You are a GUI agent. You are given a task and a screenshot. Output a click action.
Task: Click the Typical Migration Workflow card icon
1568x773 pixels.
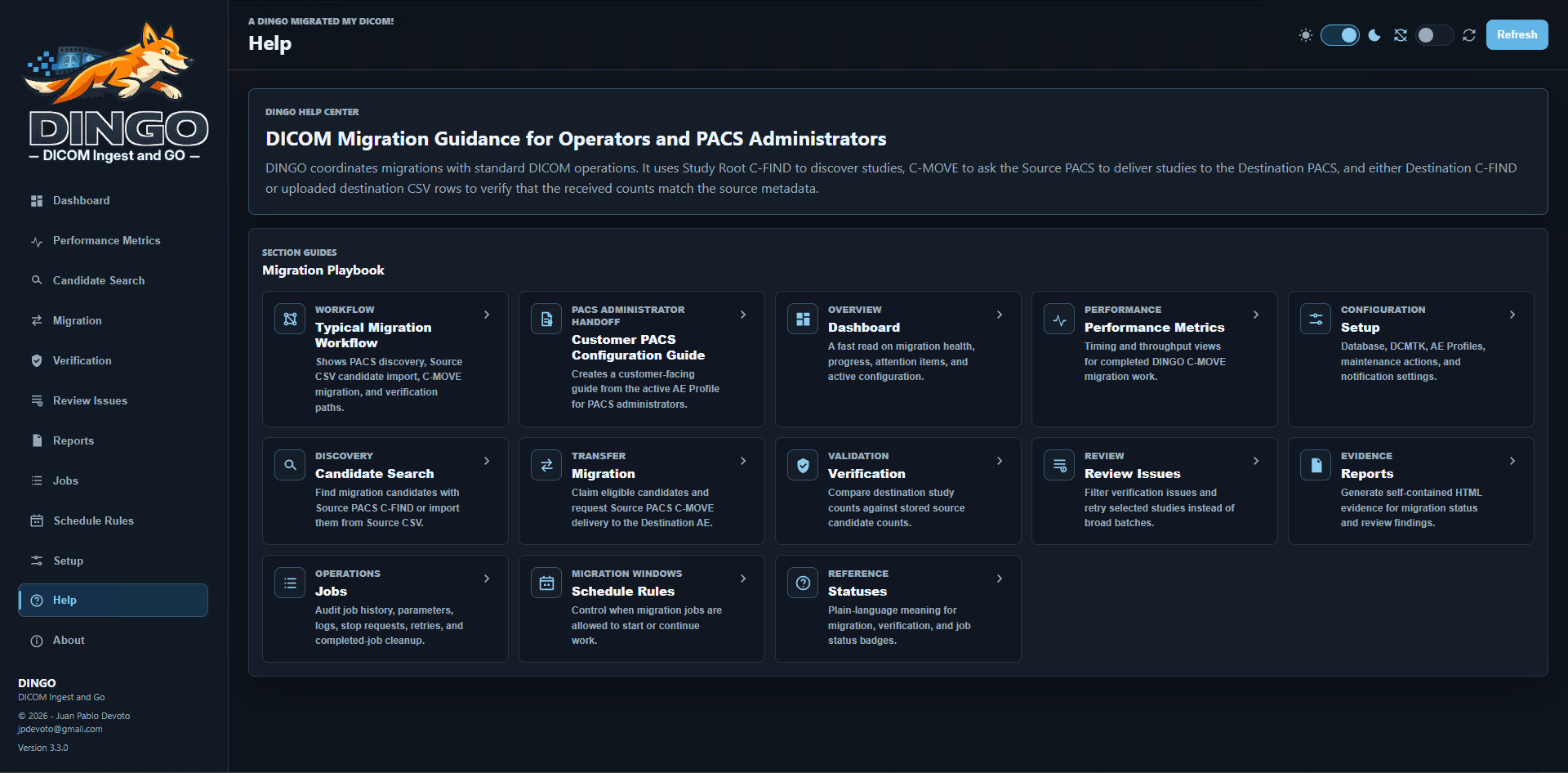290,319
